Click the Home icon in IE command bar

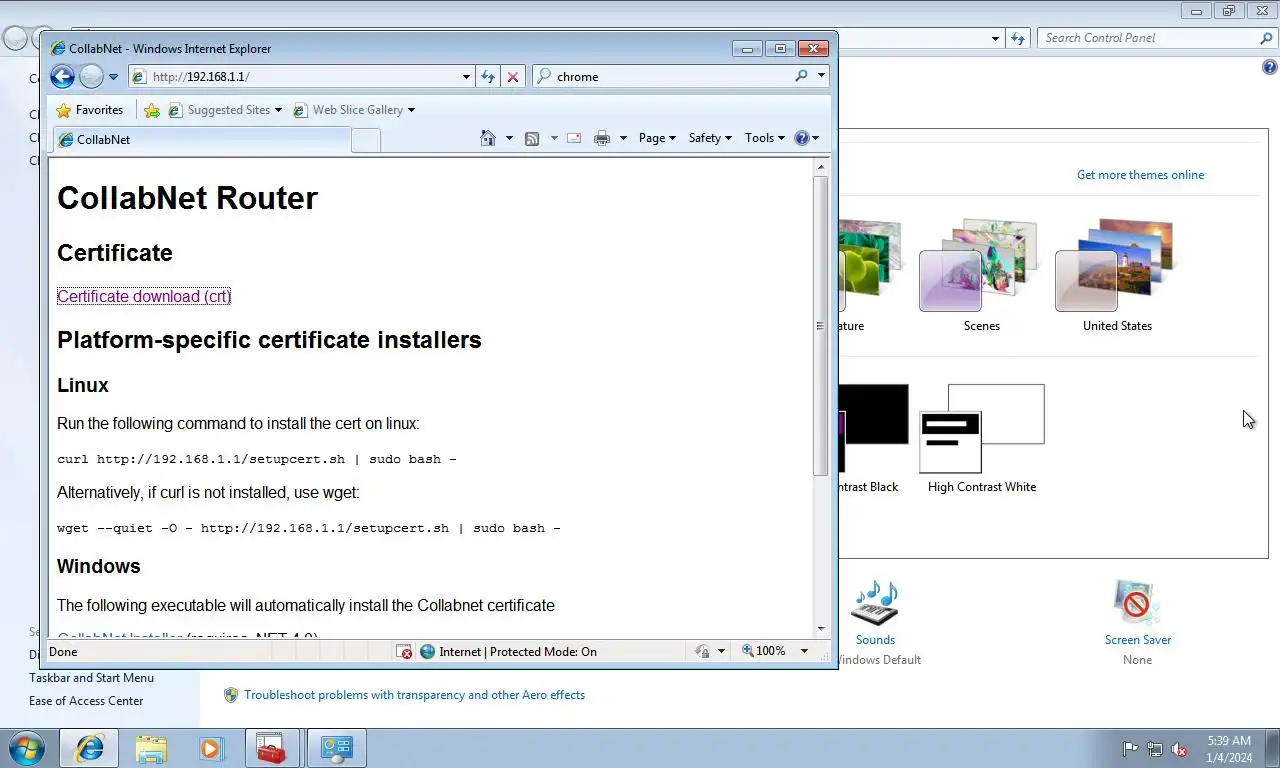488,138
